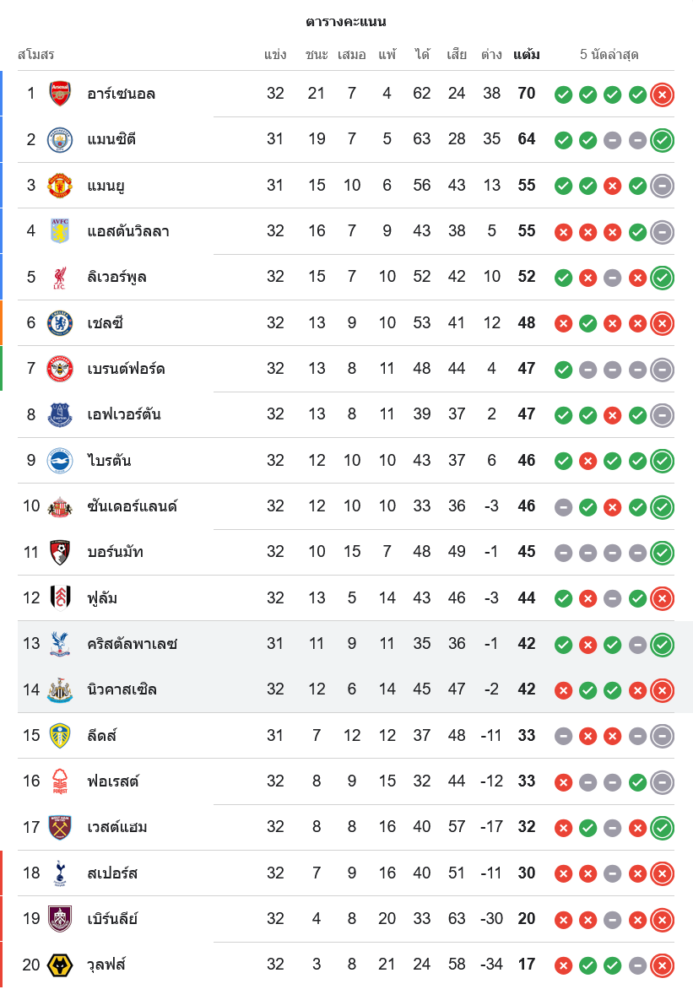Viewport: 693px width, 1000px height.
Task: Click the Aston Villa club crest
Action: click(60, 232)
